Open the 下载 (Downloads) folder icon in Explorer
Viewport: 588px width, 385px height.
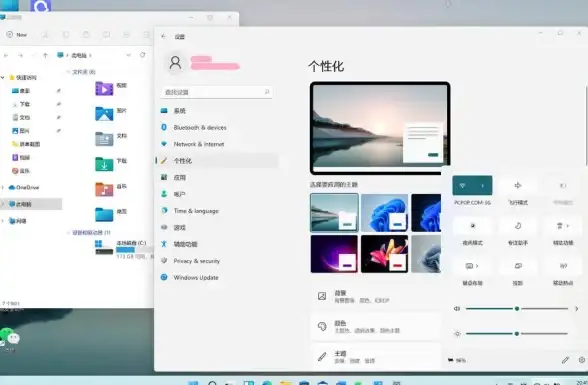click(x=104, y=164)
